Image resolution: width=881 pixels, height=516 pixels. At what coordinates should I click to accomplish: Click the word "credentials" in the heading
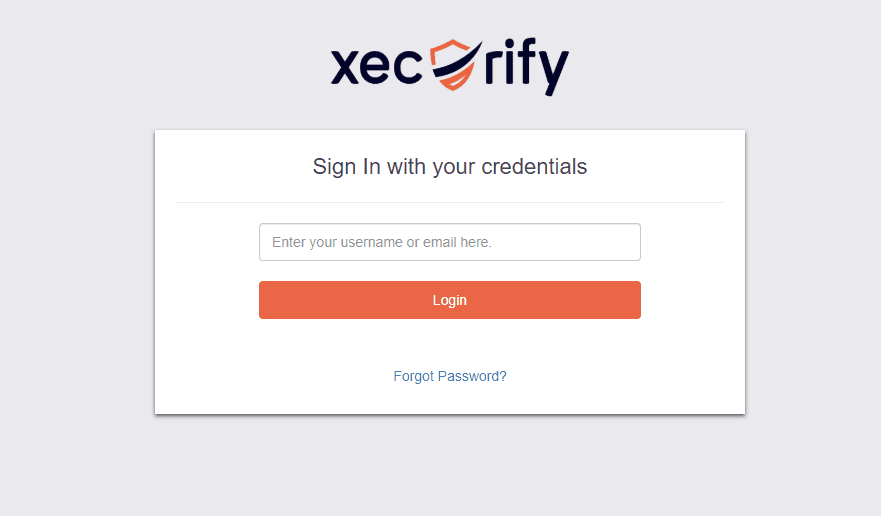pyautogui.click(x=534, y=166)
